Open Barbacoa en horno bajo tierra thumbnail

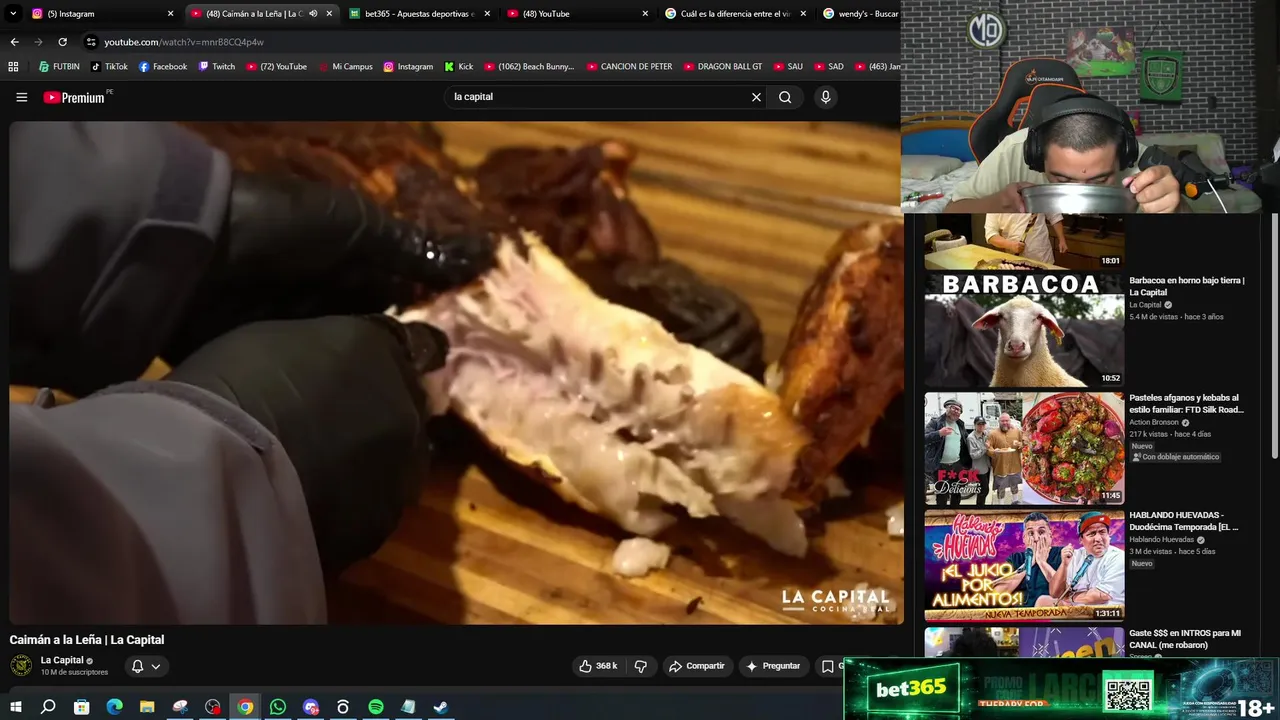point(1024,330)
